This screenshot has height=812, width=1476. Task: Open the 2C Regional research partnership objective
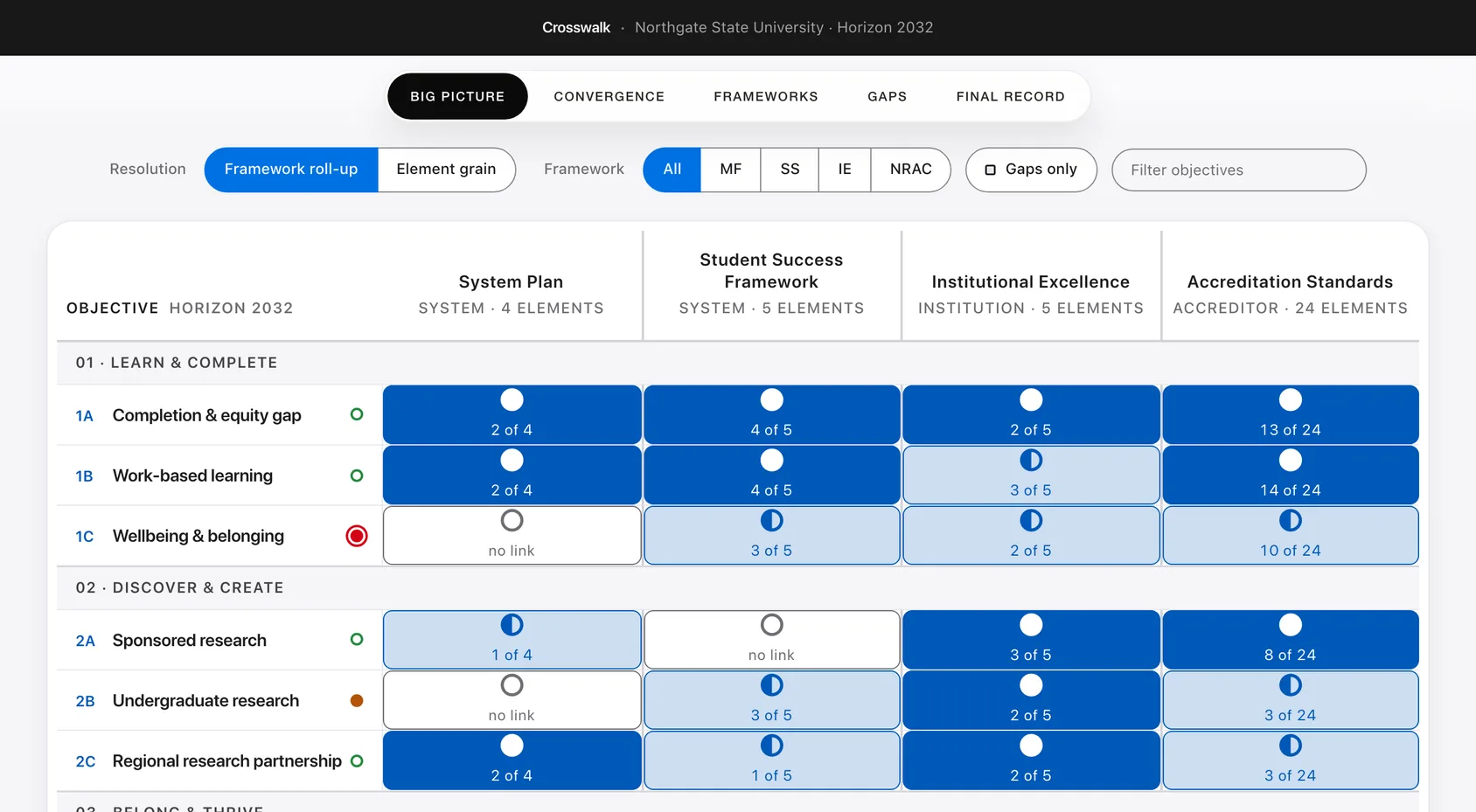(x=219, y=760)
